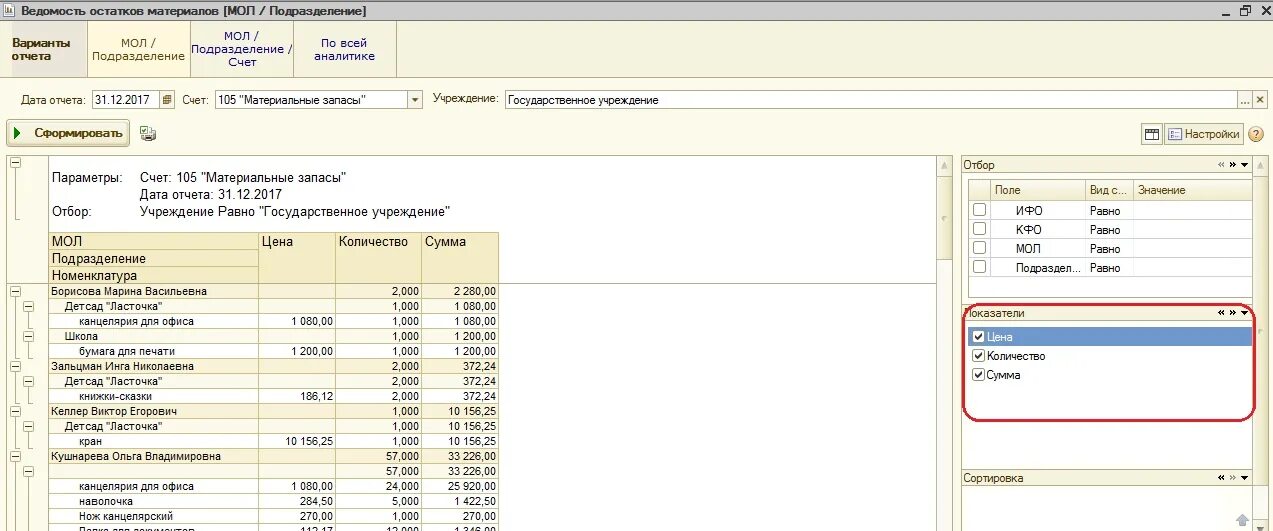The width and height of the screenshot is (1273, 531).
Task: Switch to МОЛ / Подразделение report variant
Action: coord(139,50)
